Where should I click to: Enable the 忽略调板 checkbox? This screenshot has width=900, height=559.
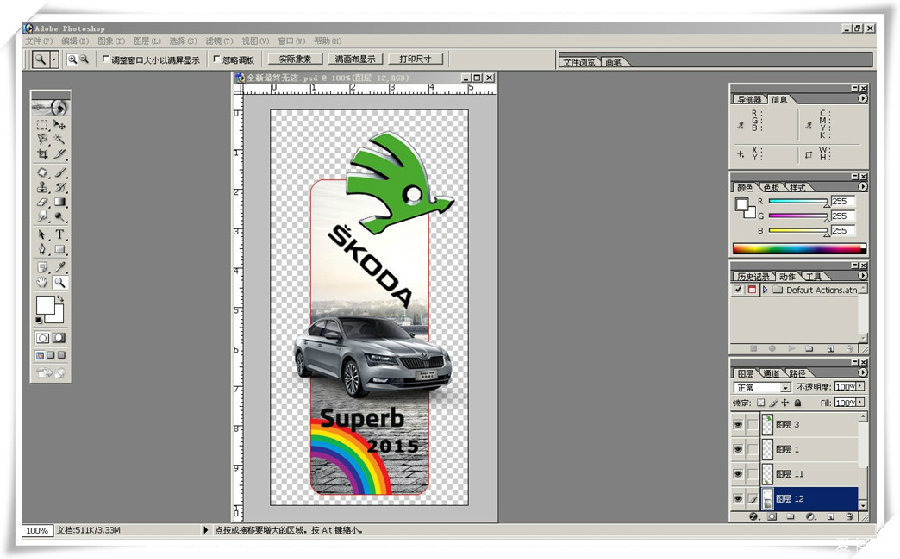(216, 59)
